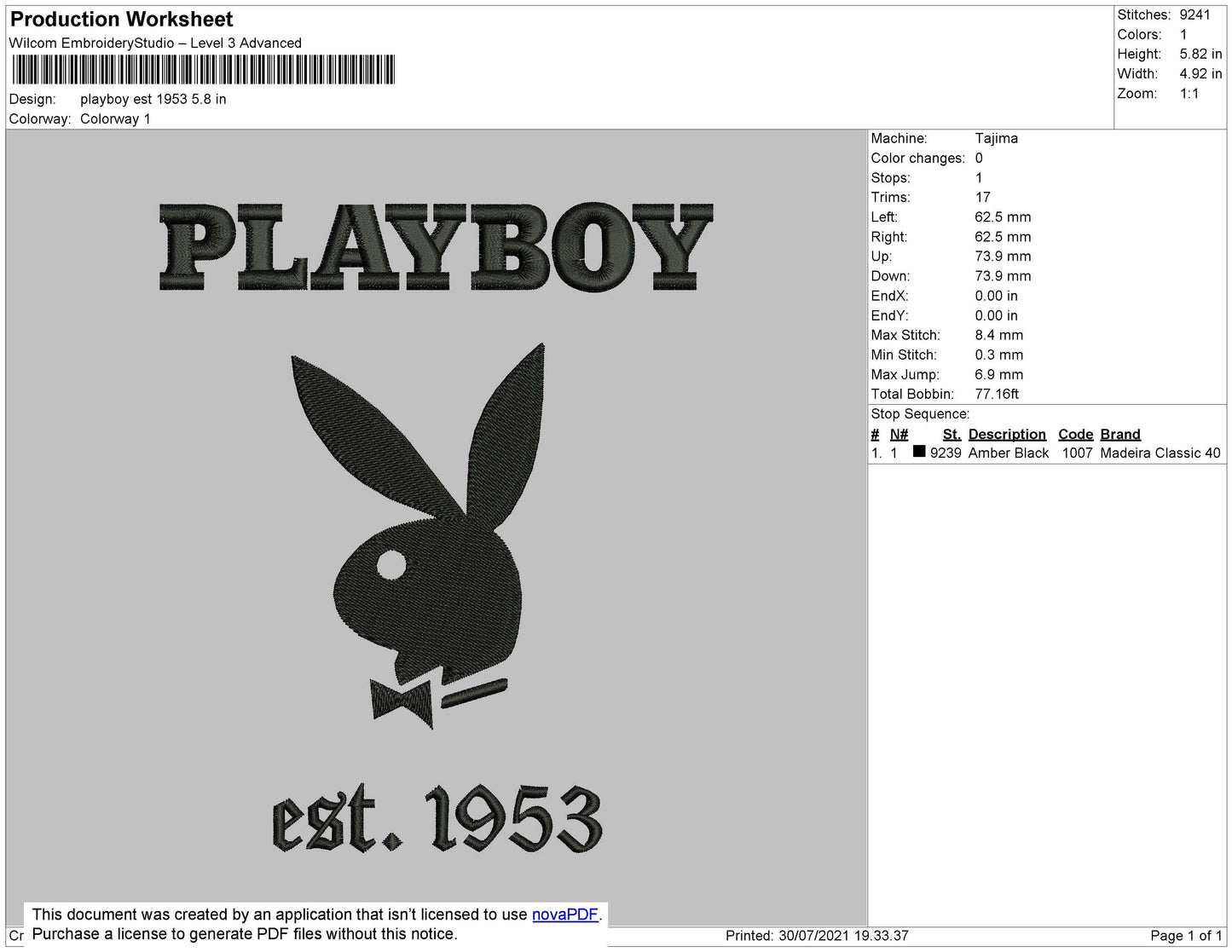Click the 'Color changes:' label
1232x952 pixels.
click(918, 158)
